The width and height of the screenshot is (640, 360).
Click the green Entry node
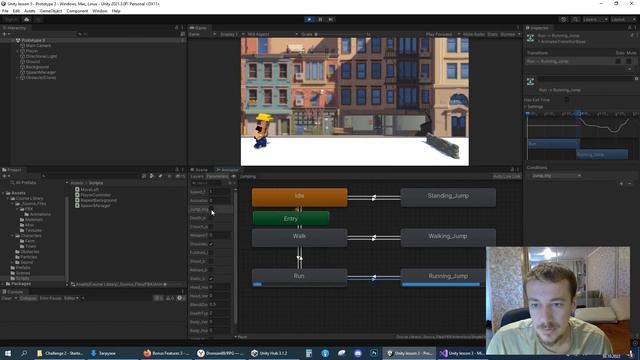coord(291,218)
